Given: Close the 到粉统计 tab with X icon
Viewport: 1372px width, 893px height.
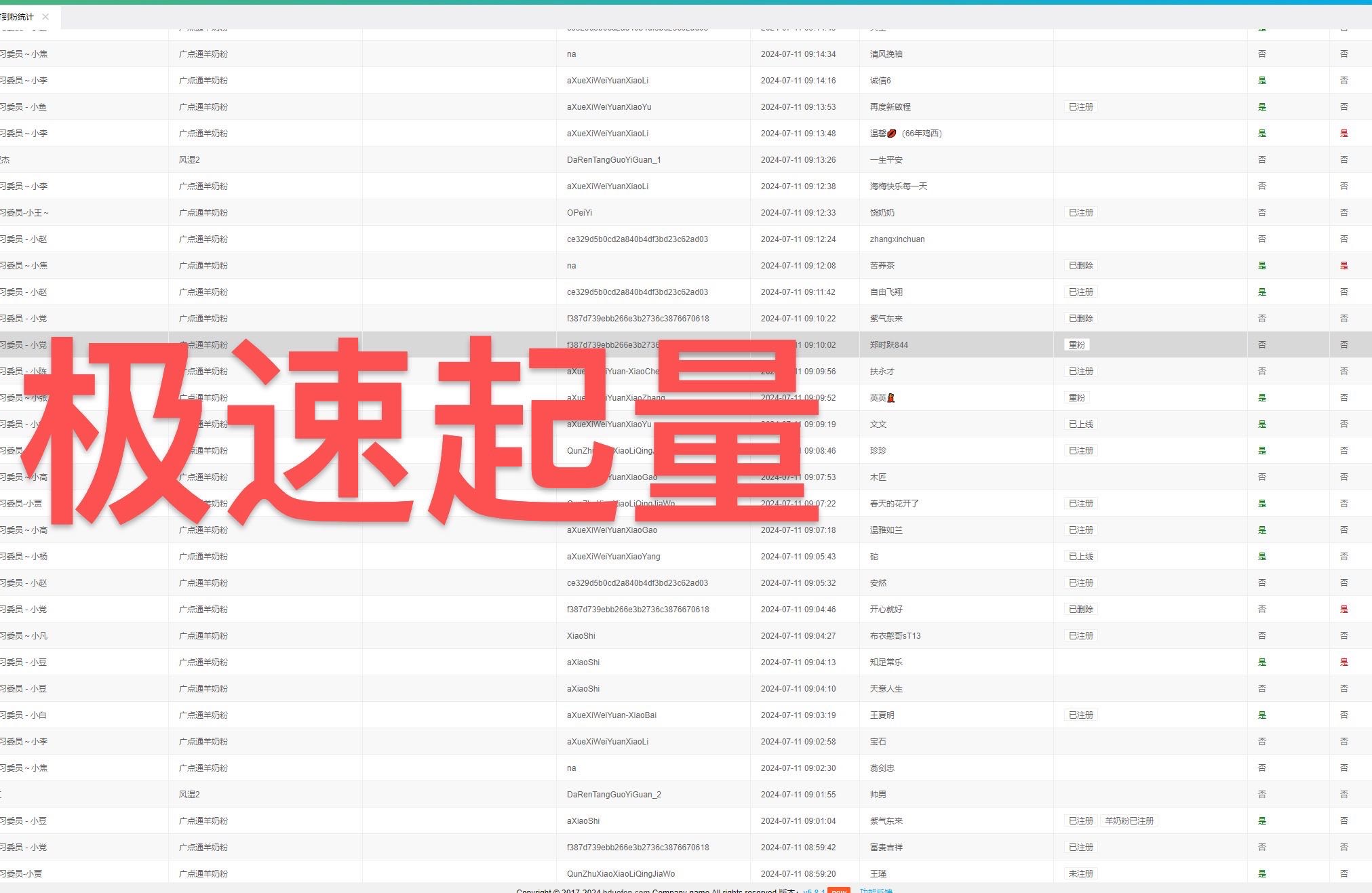Looking at the screenshot, I should pos(45,17).
